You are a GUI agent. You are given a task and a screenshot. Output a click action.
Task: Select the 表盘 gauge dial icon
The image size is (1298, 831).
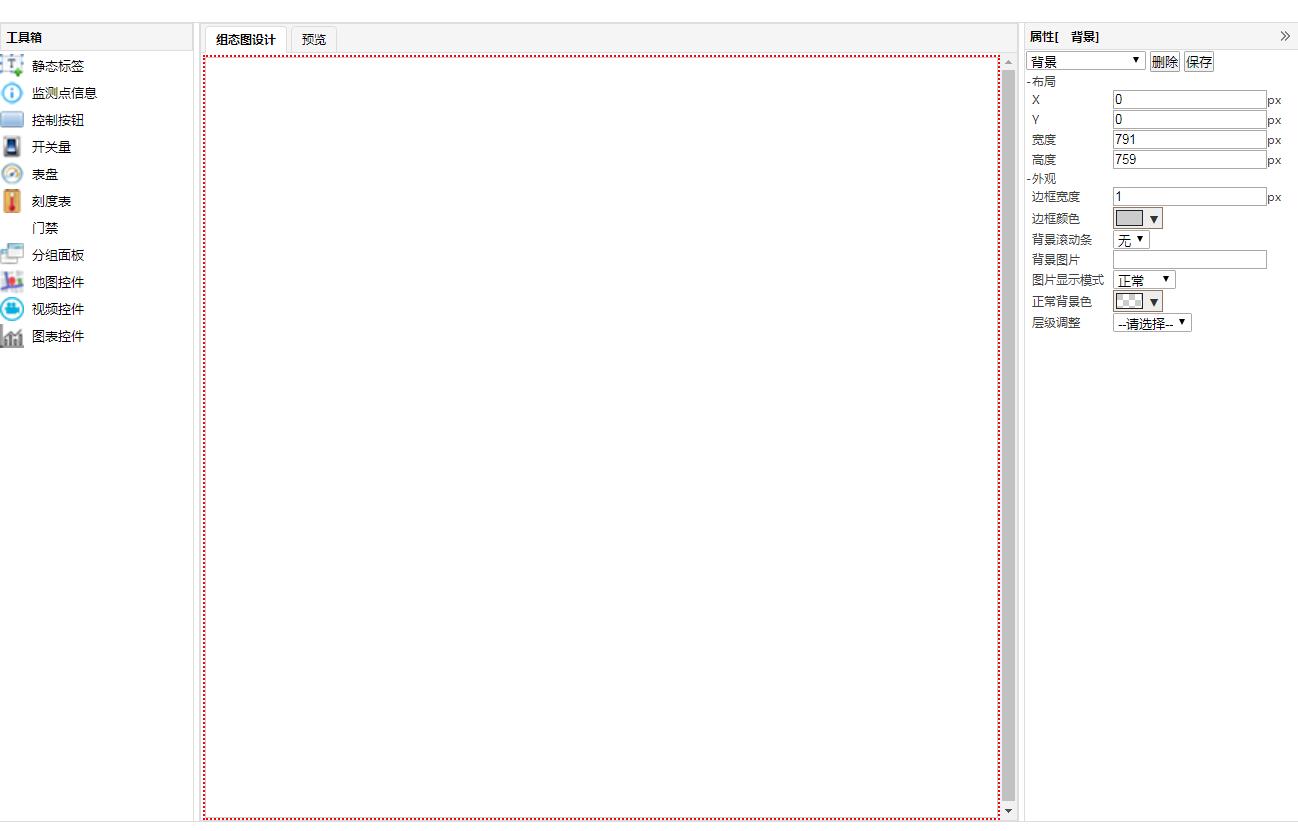coord(12,174)
